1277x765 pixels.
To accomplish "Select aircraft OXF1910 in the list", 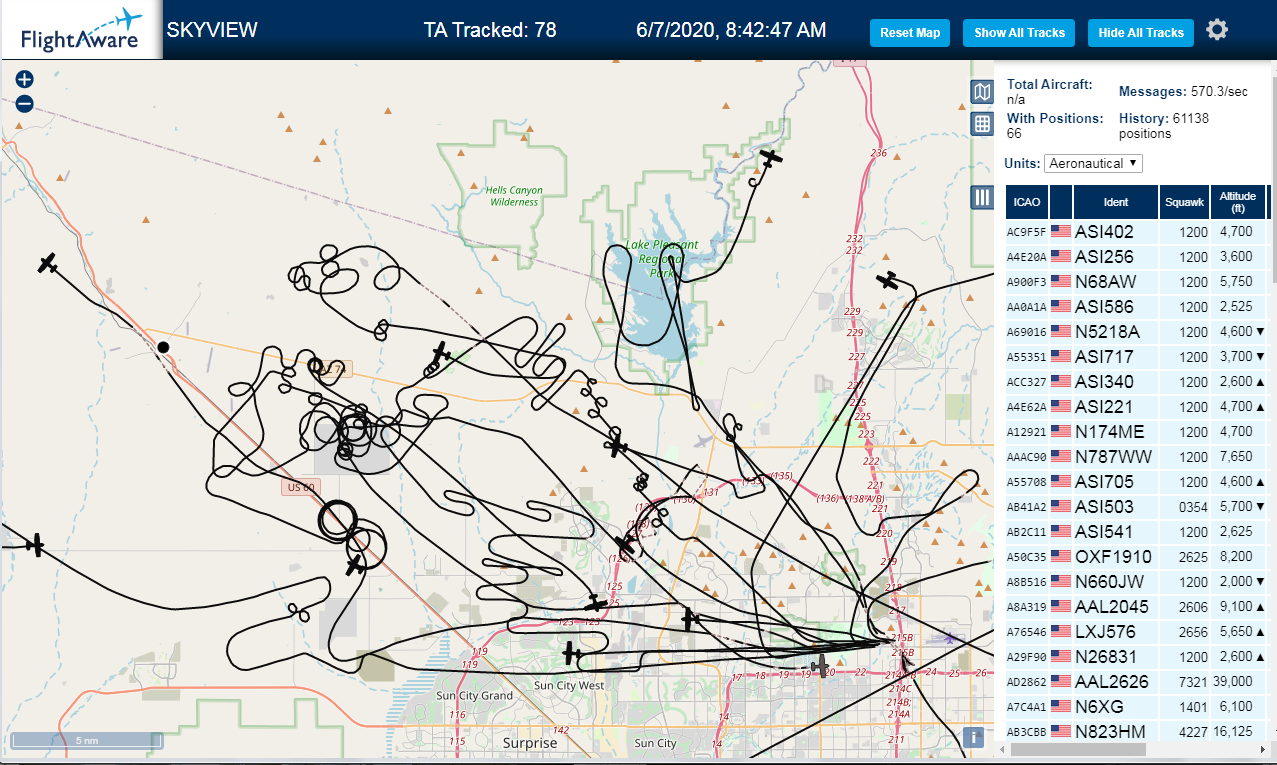I will (x=1136, y=557).
